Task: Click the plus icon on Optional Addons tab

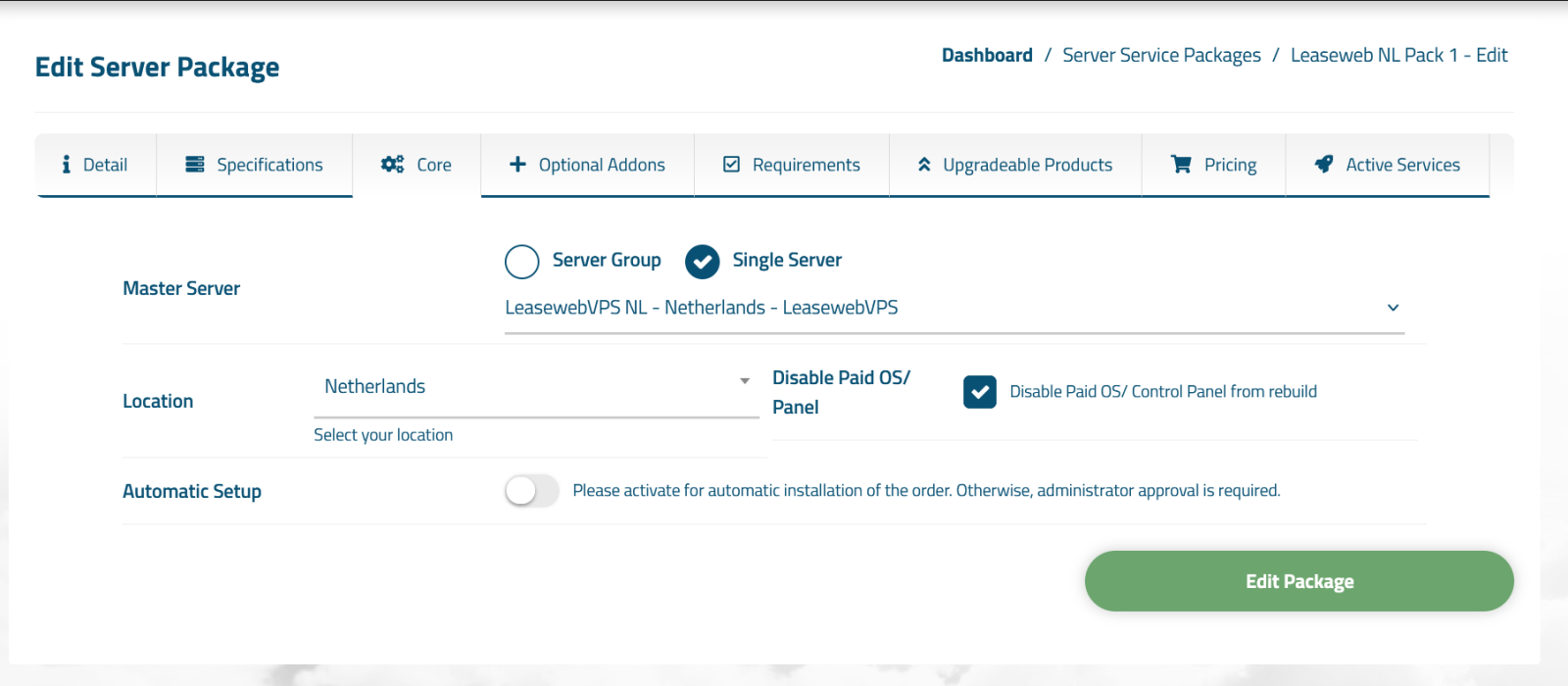Action: pyautogui.click(x=517, y=164)
